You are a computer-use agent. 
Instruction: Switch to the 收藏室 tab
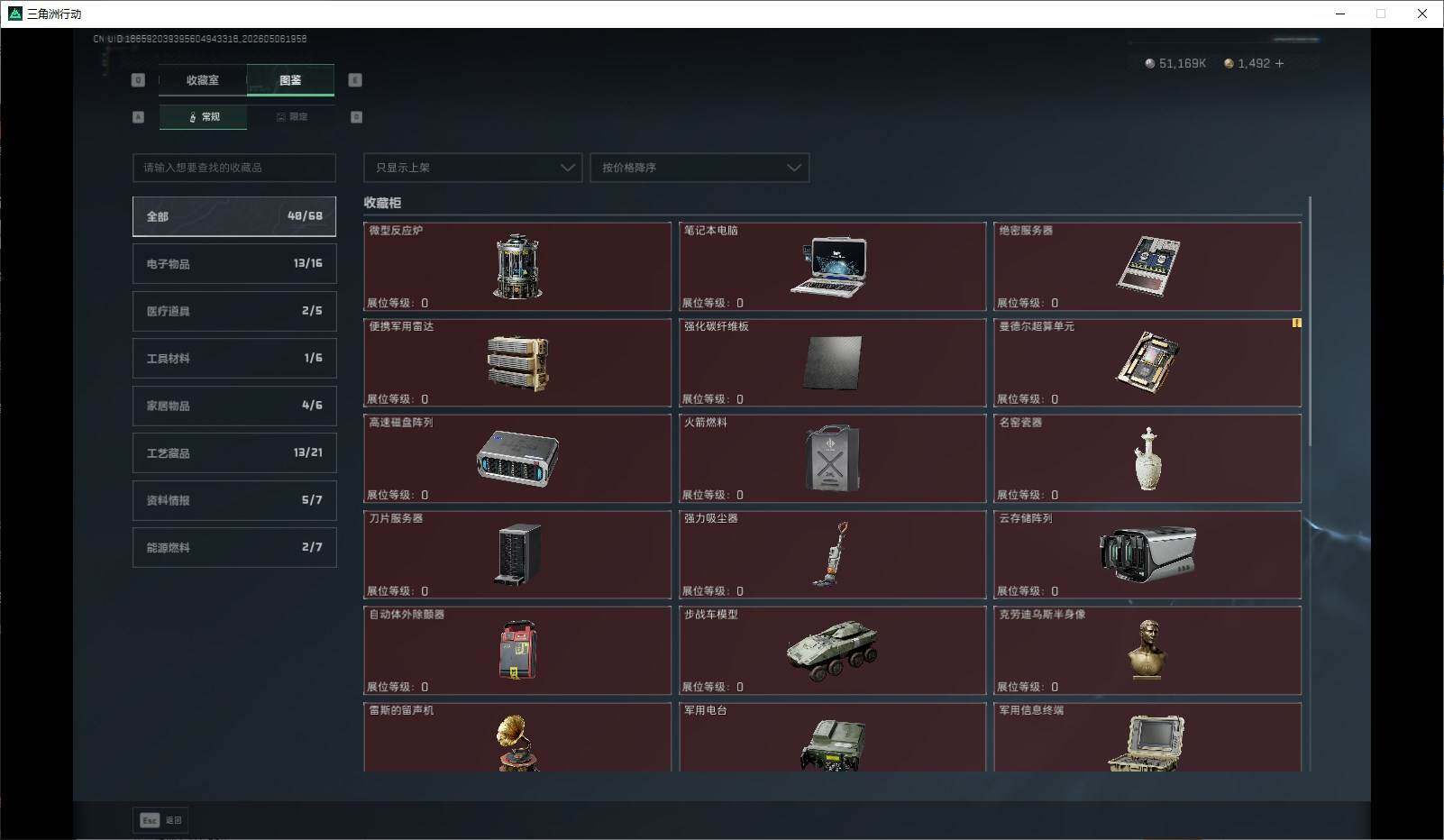pyautogui.click(x=203, y=80)
